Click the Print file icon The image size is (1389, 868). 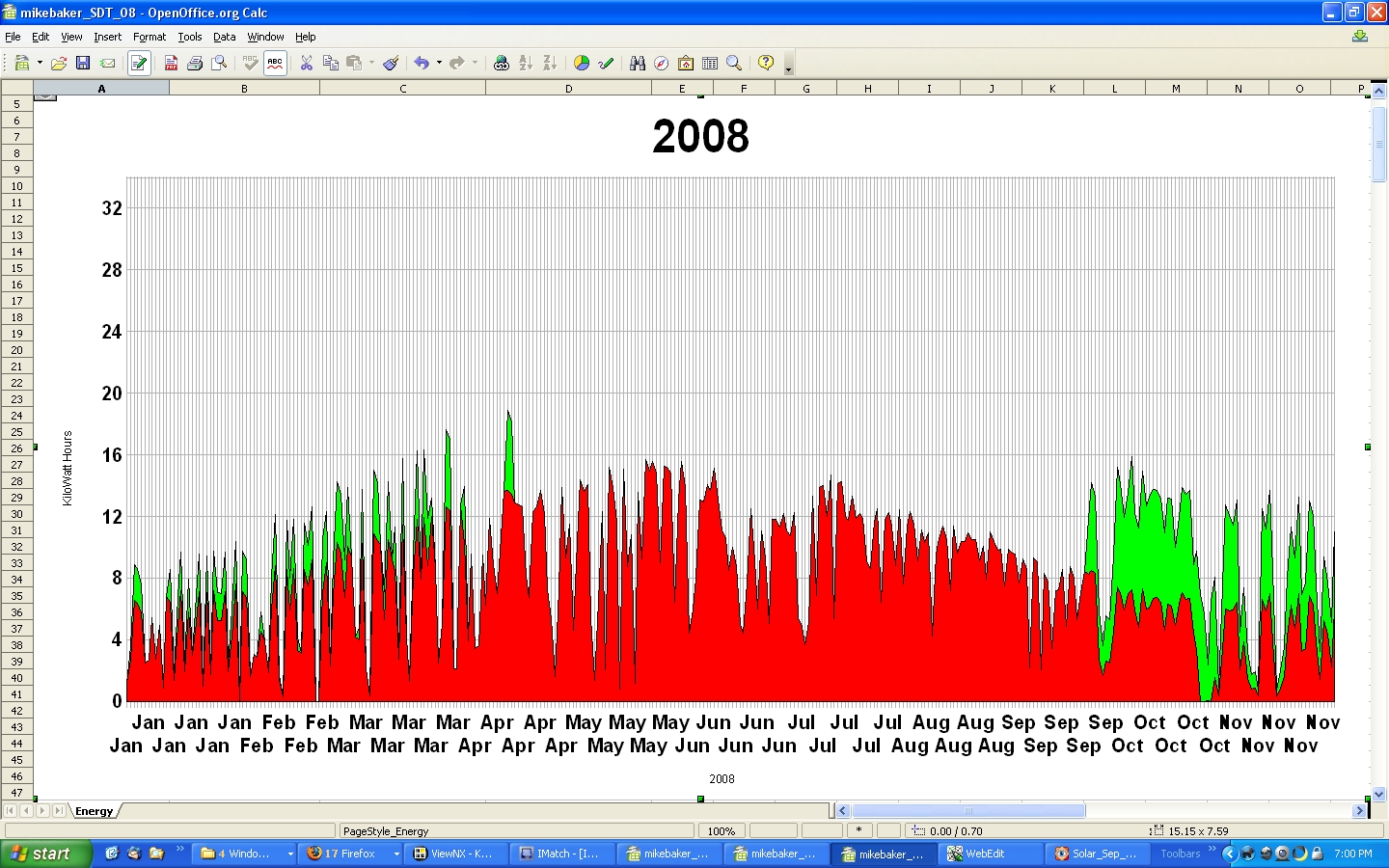pos(195,64)
